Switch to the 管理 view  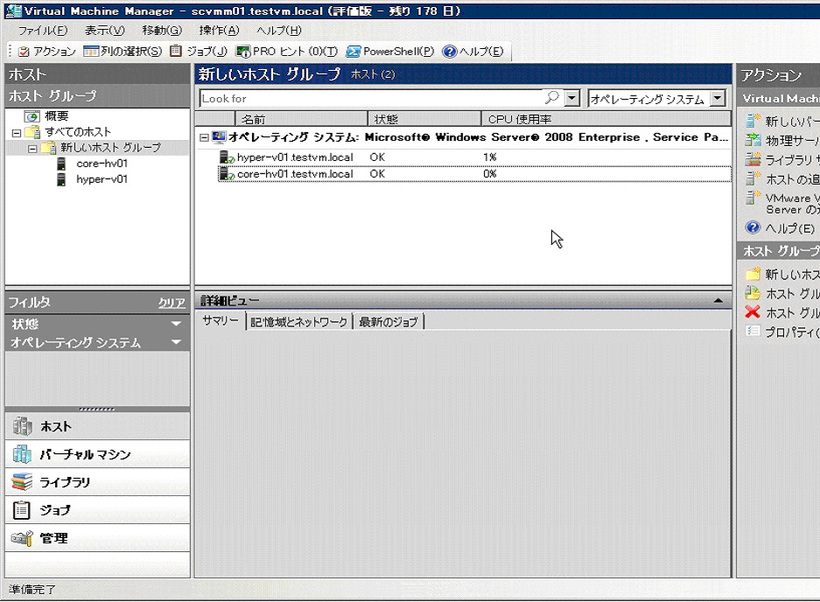[x=54, y=538]
